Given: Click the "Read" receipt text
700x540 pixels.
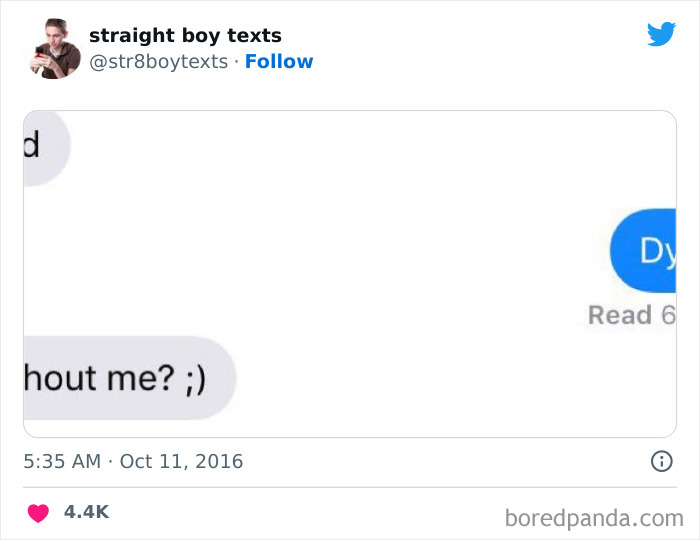Looking at the screenshot, I should pos(619,315).
